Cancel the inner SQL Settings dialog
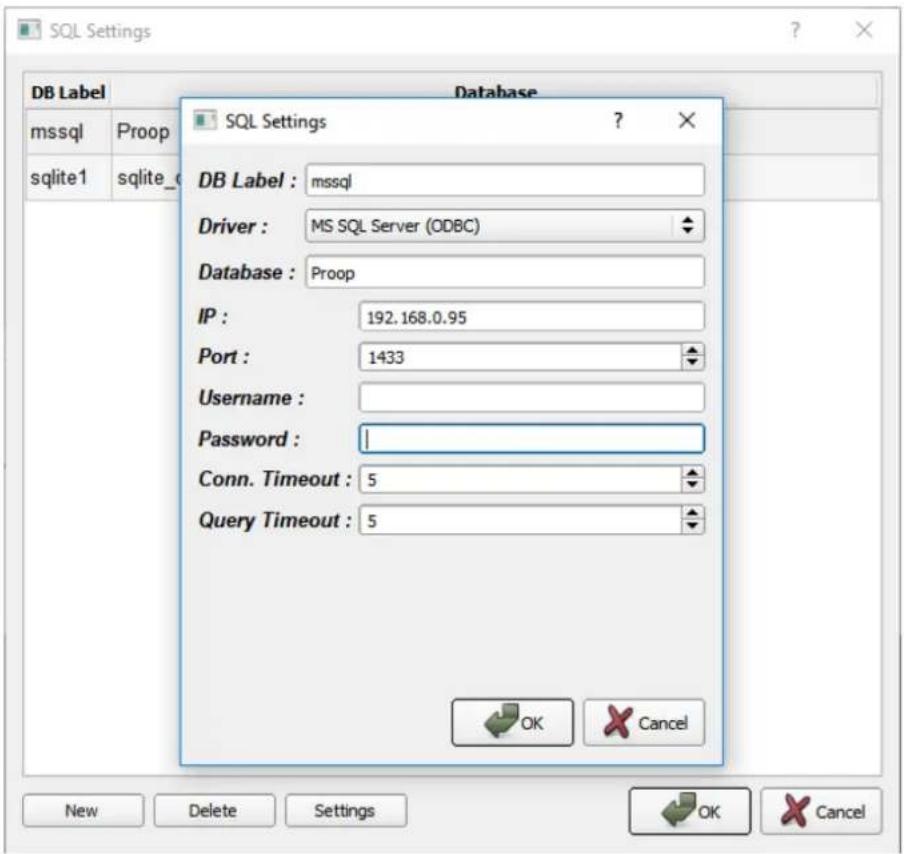 644,723
